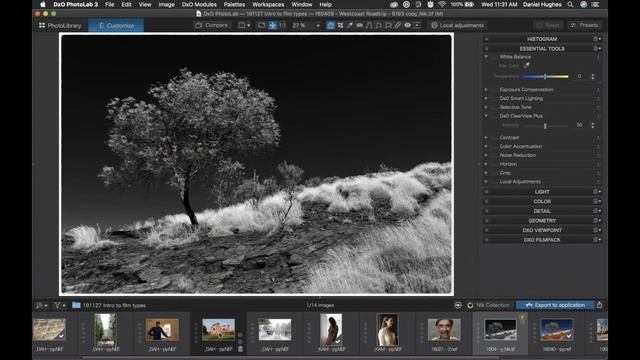Screen dimensions: 640x360
Task: Expand the DxO Smart Lighting section
Action: point(486,98)
